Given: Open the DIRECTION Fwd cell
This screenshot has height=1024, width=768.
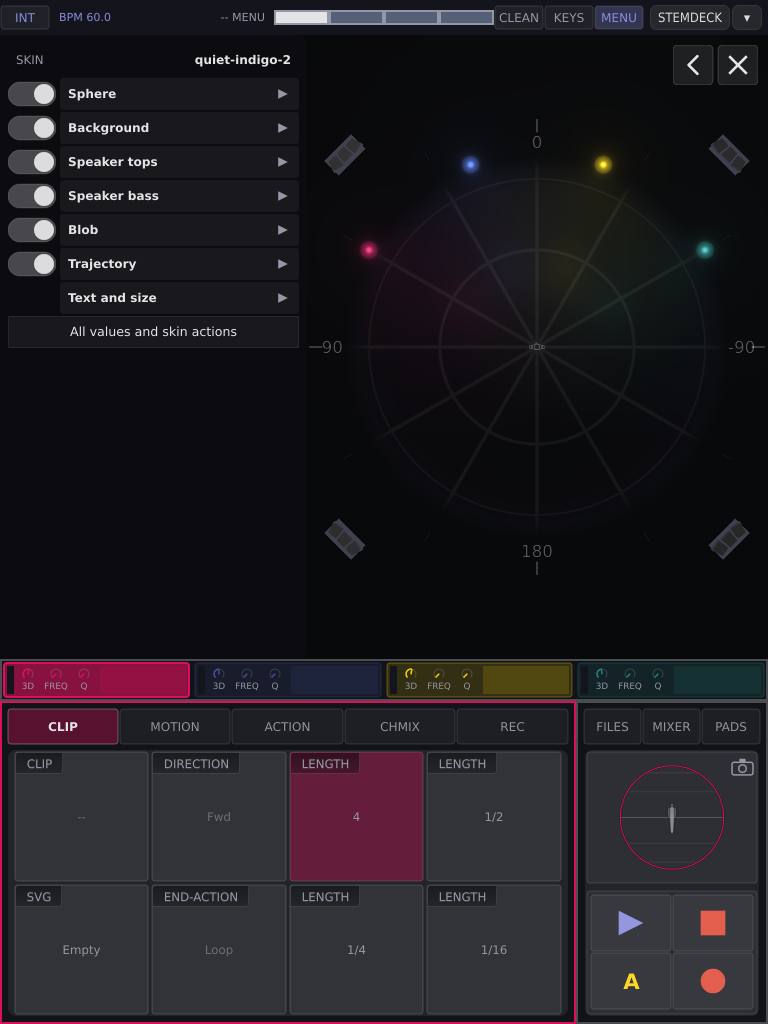Looking at the screenshot, I should click(x=219, y=816).
